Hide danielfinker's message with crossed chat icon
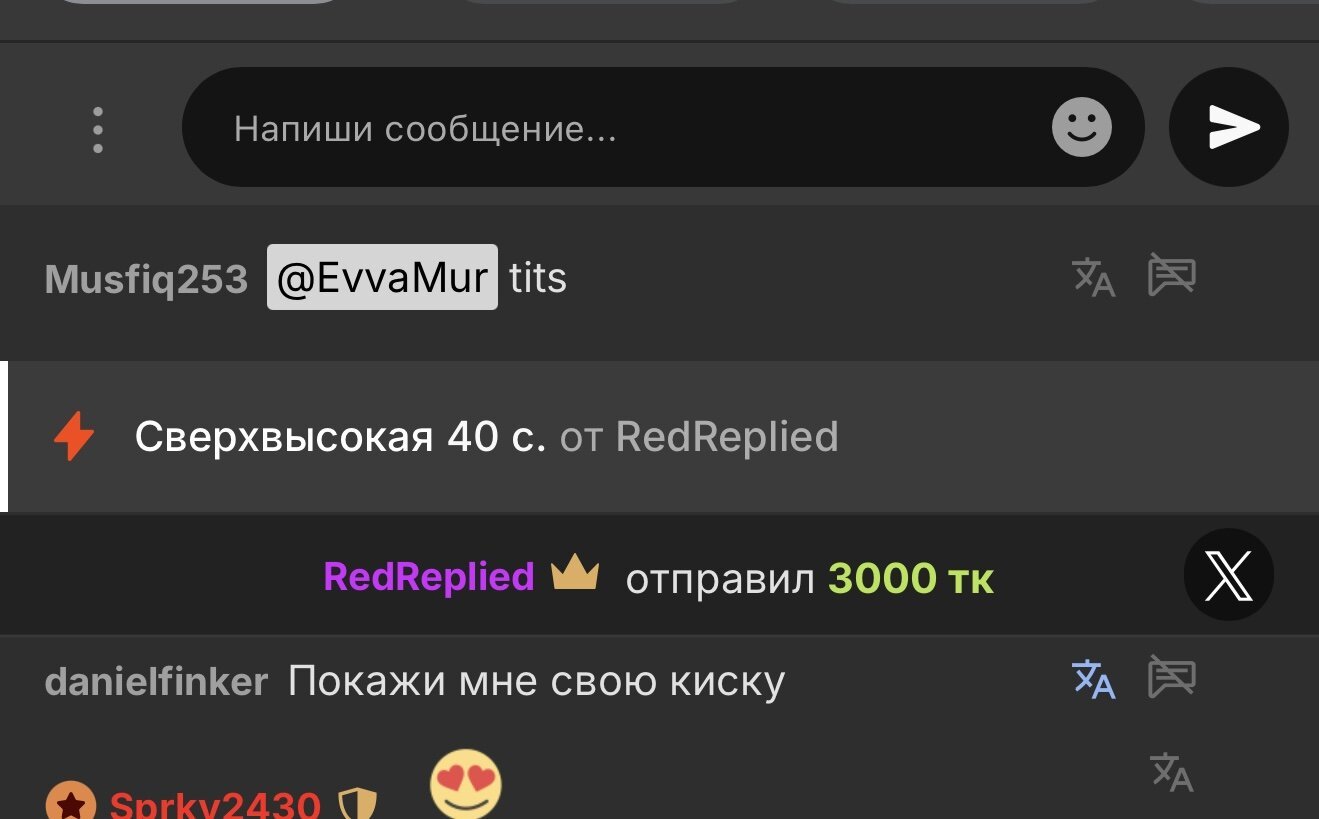 [1172, 677]
